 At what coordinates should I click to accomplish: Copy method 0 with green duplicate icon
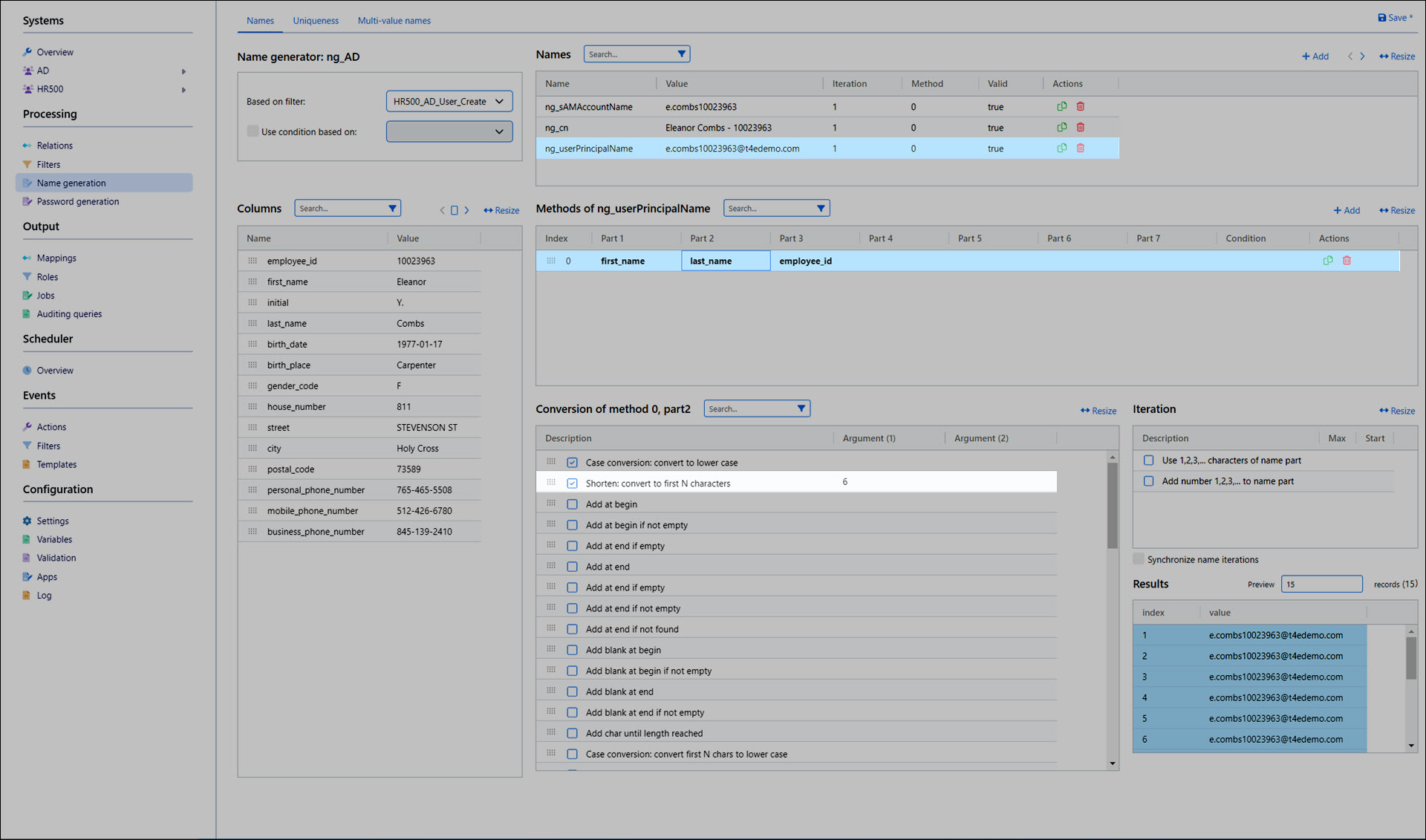coord(1327,261)
